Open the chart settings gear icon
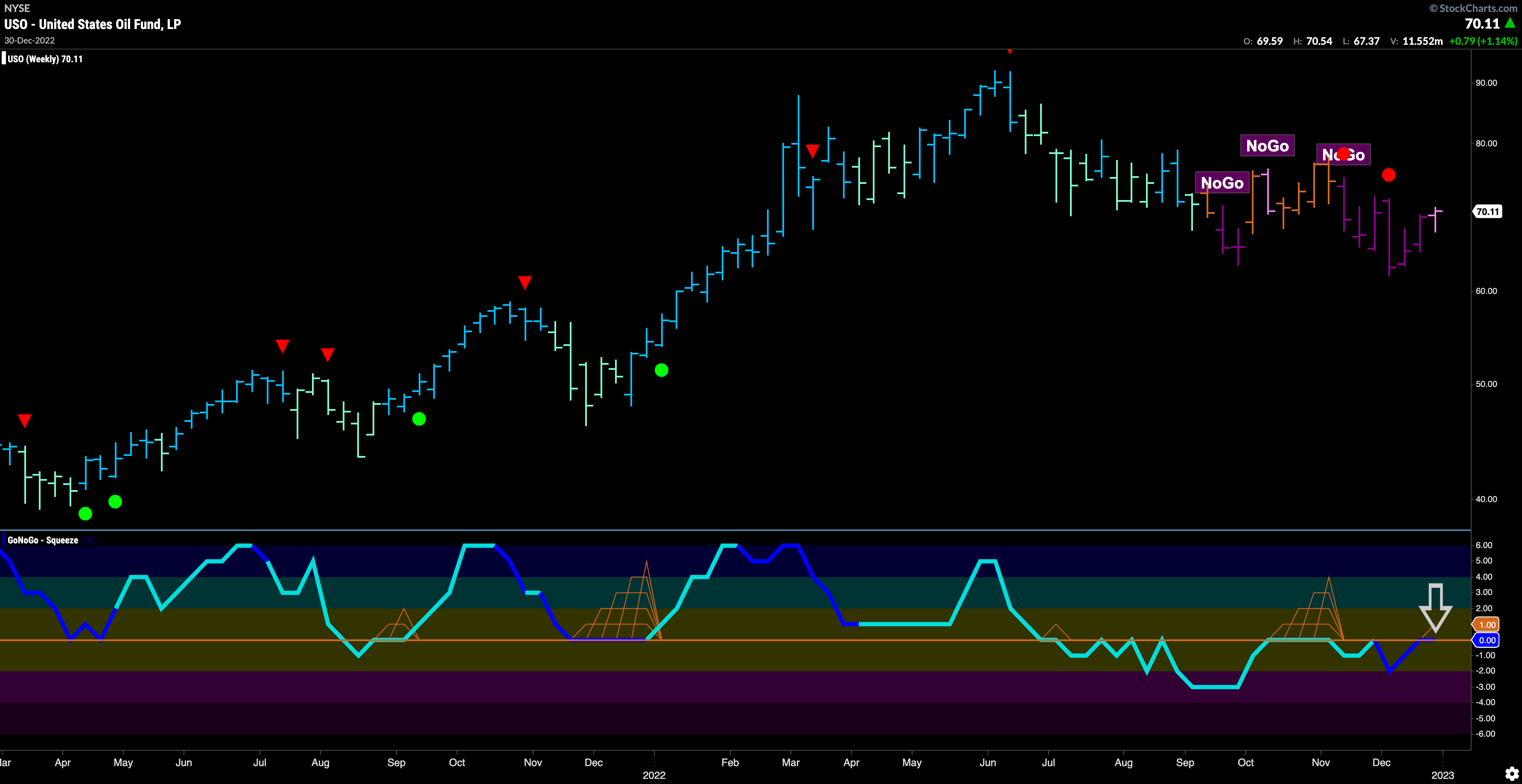Viewport: 1522px width, 784px height. pyautogui.click(x=1511, y=773)
